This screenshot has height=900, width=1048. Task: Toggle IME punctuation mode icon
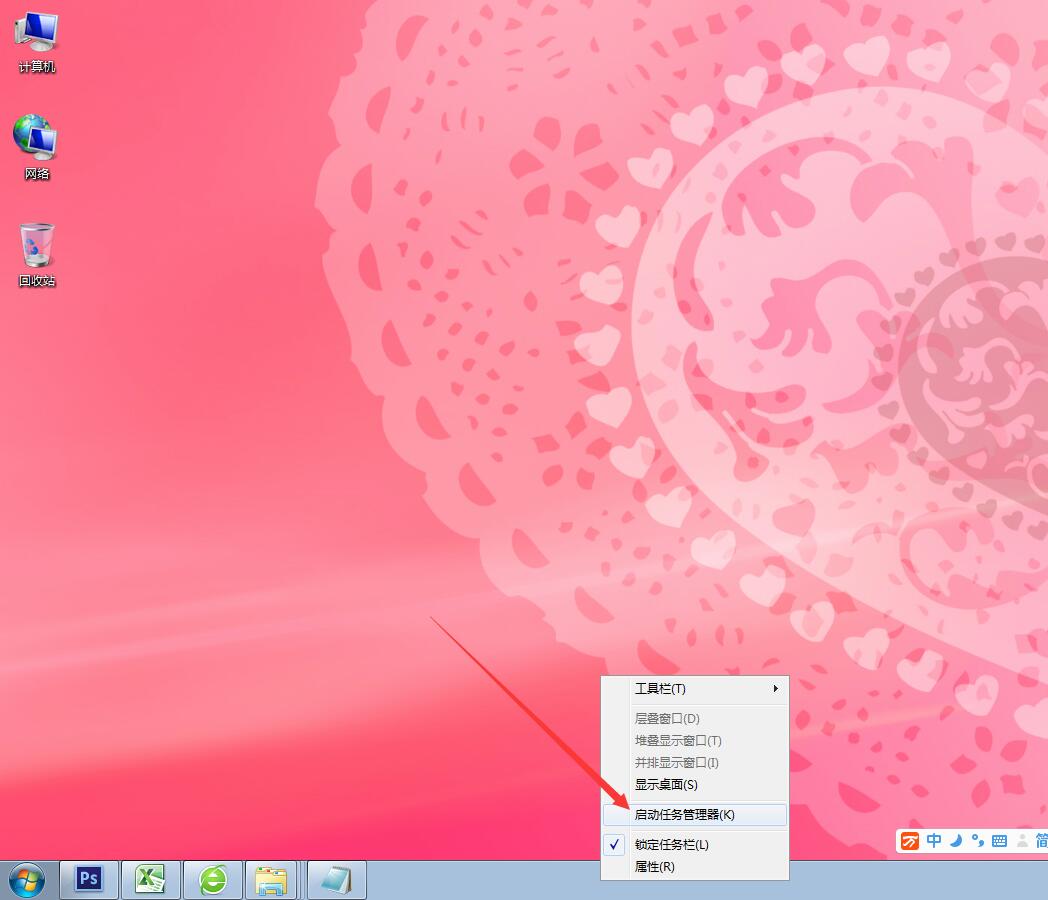pyautogui.click(x=977, y=841)
